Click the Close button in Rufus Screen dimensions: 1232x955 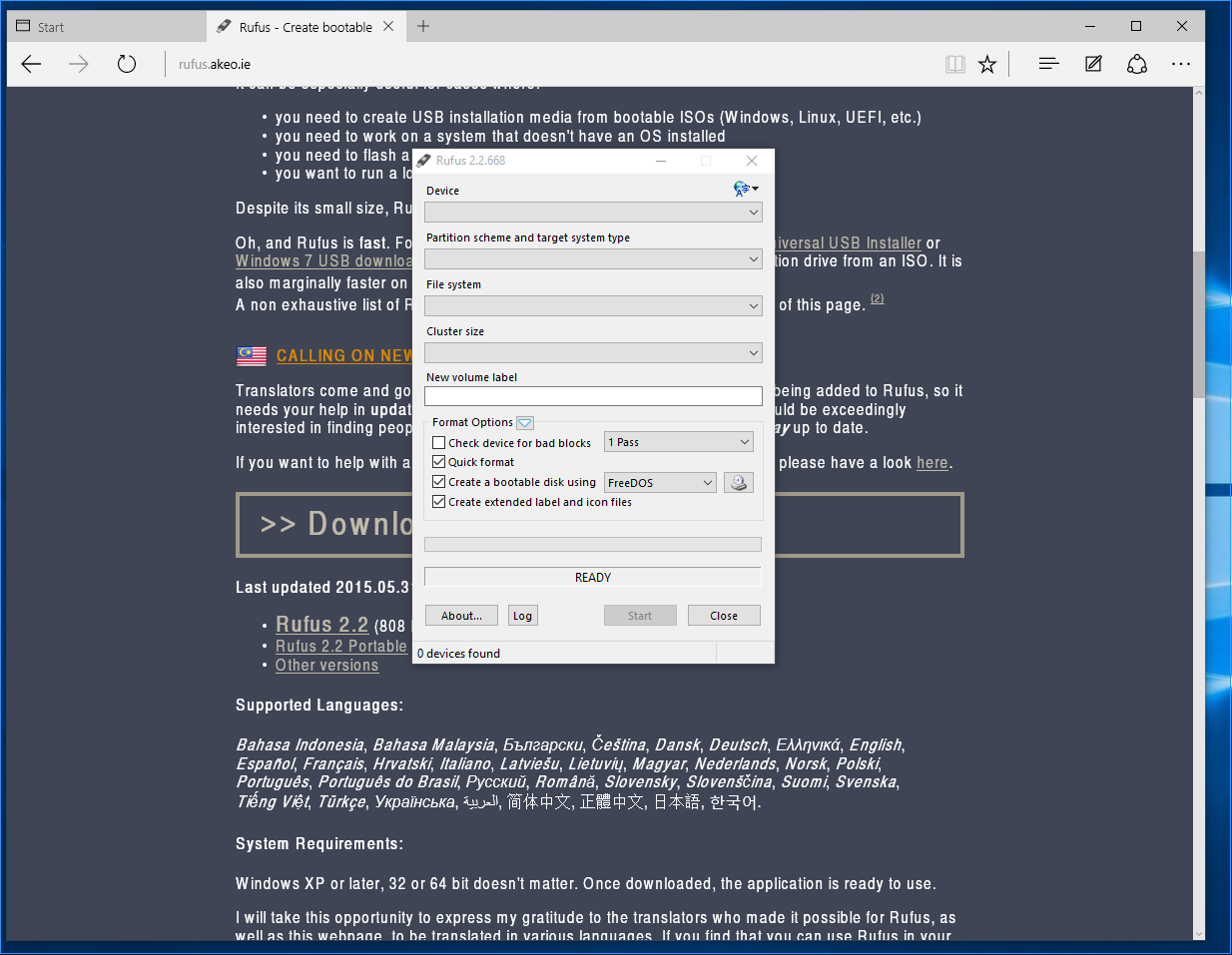pos(724,616)
